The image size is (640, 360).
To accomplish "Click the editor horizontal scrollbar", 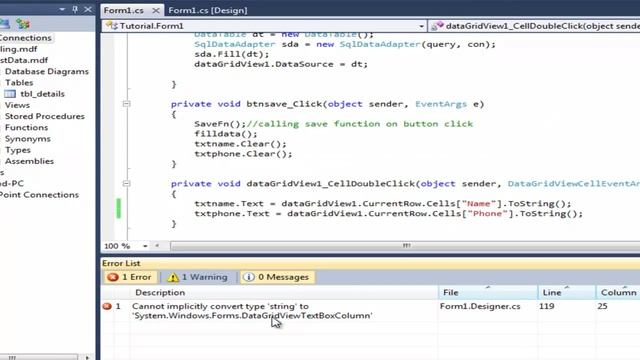I will click(405, 246).
